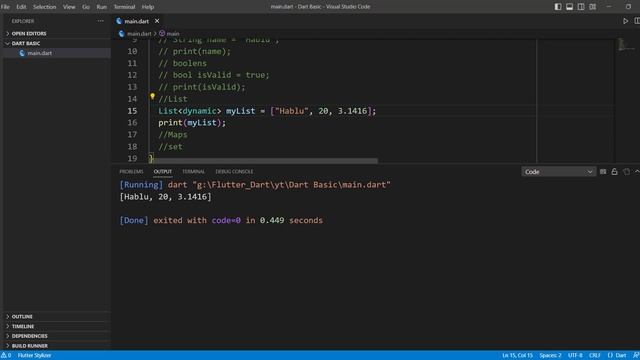Viewport: 640px width, 360px height.
Task: Click the "Hablu" string in line 15
Action: [292, 111]
